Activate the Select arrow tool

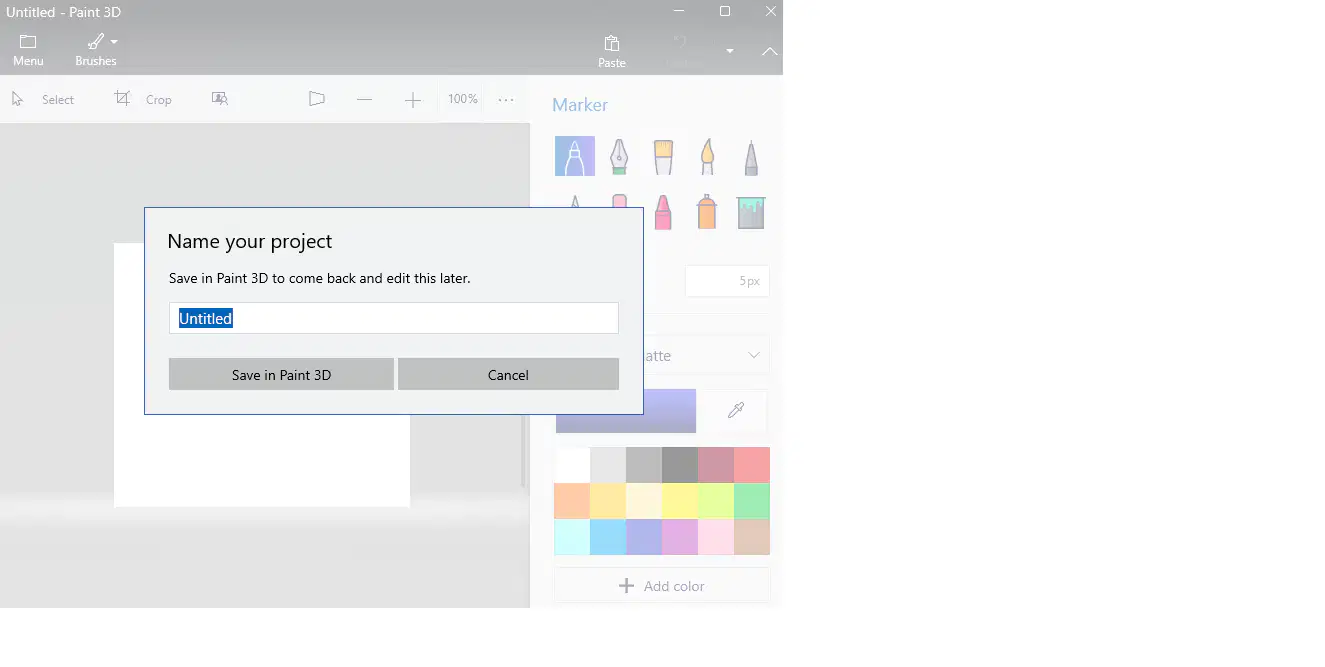point(17,99)
